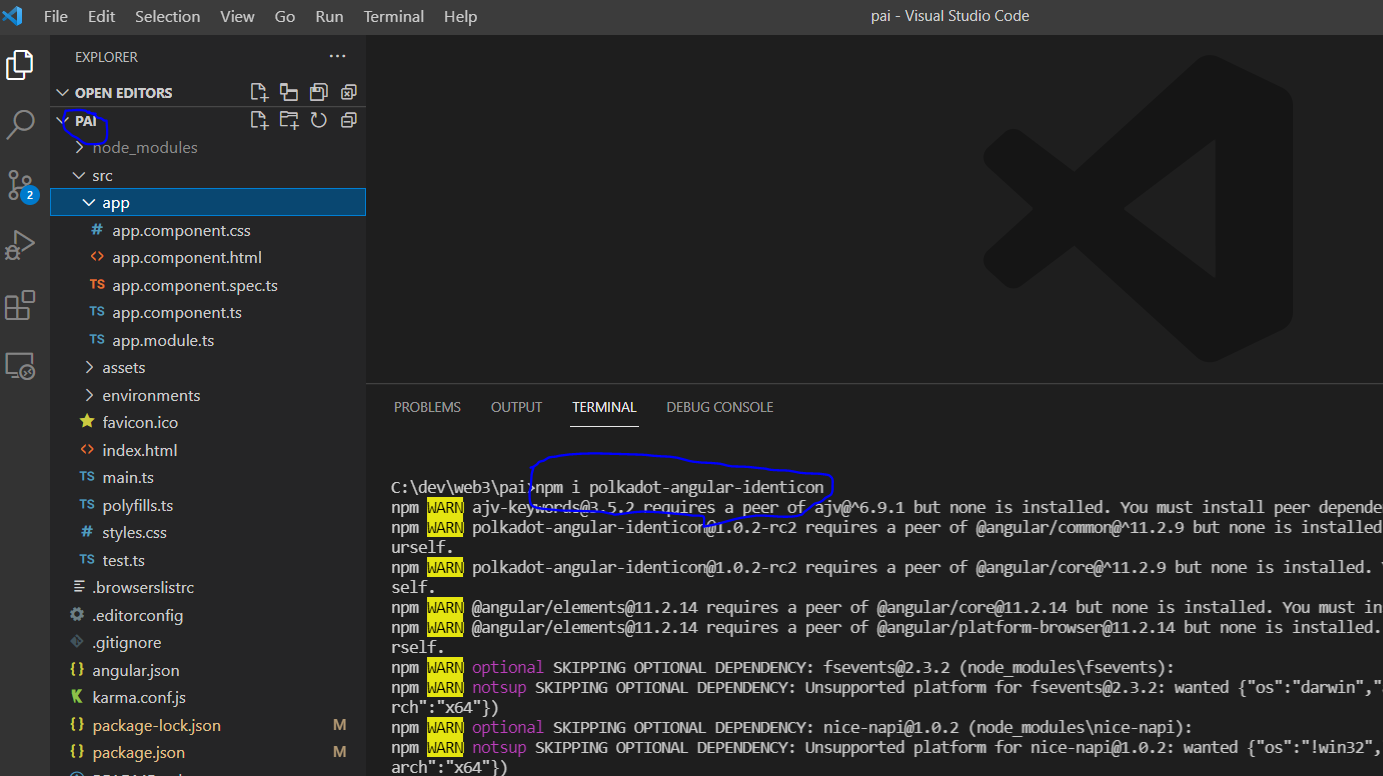Open the Extensions view
1383x776 pixels.
pos(20,305)
